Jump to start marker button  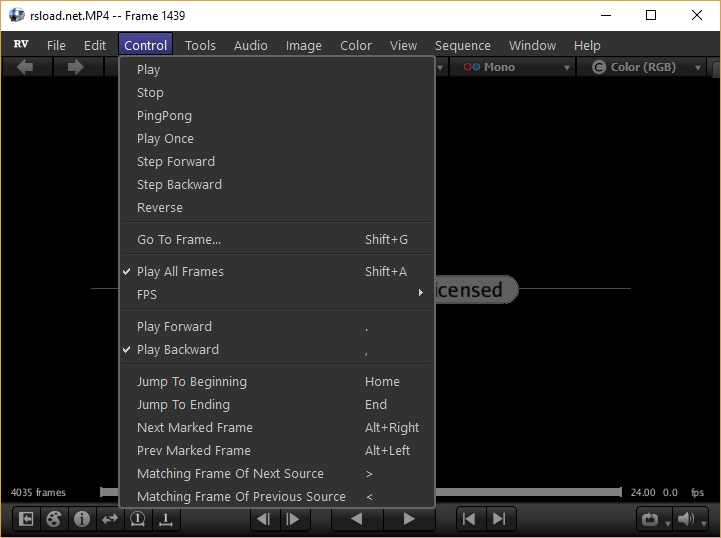tap(469, 520)
